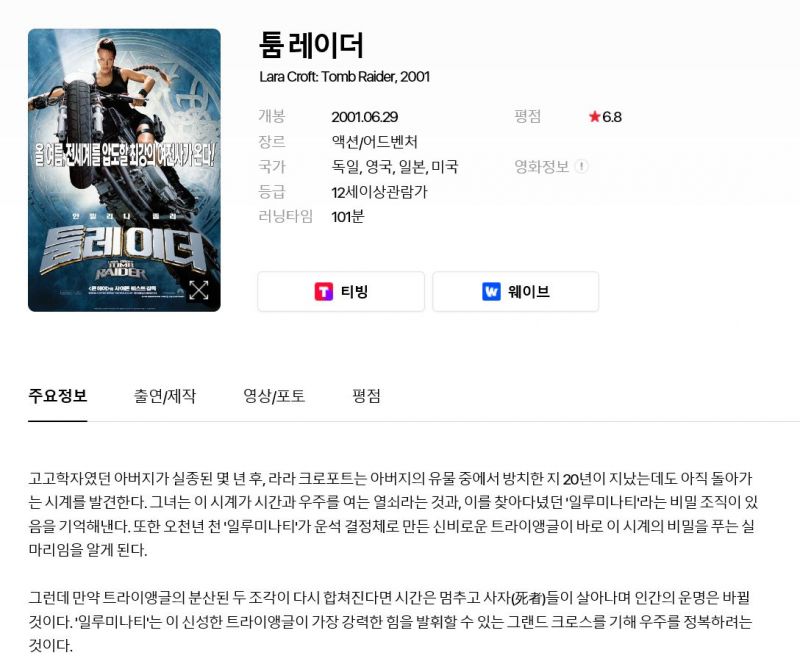
Task: Click the 영화정보 label text
Action: (541, 166)
